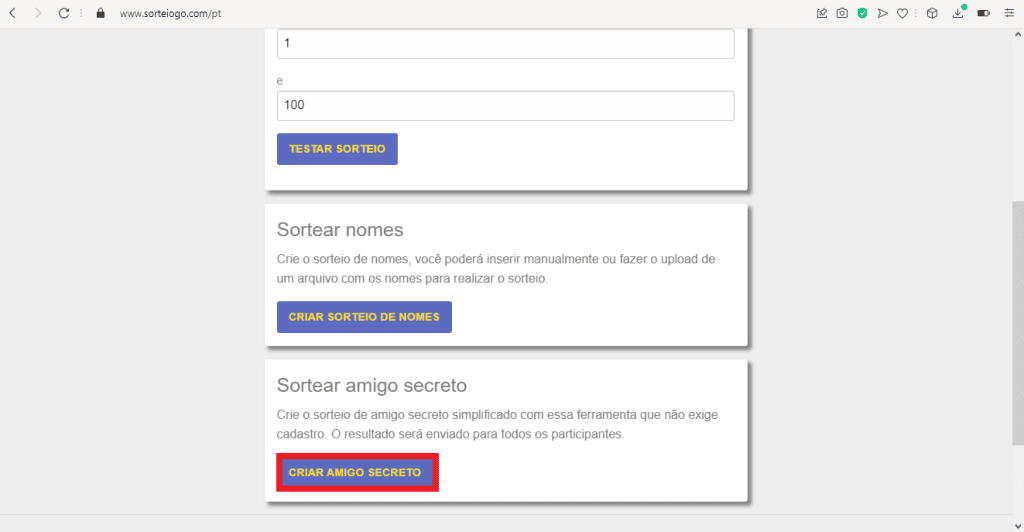Open the extensions cube icon
The width and height of the screenshot is (1024, 532).
click(931, 13)
